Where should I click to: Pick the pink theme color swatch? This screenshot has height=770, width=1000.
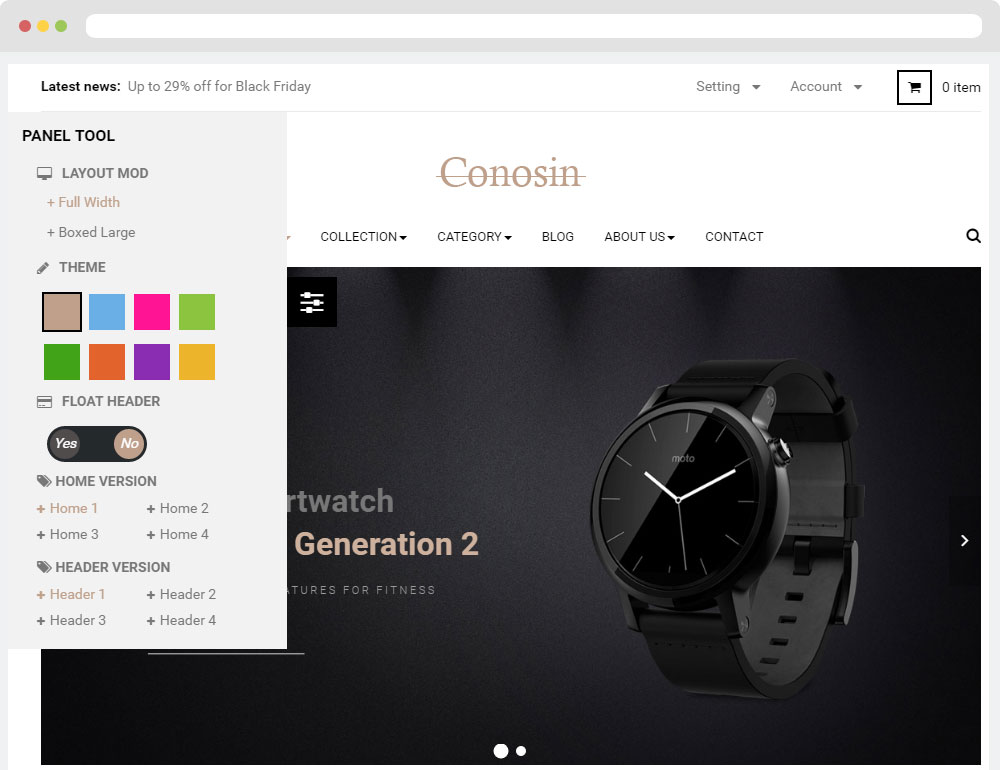point(152,312)
